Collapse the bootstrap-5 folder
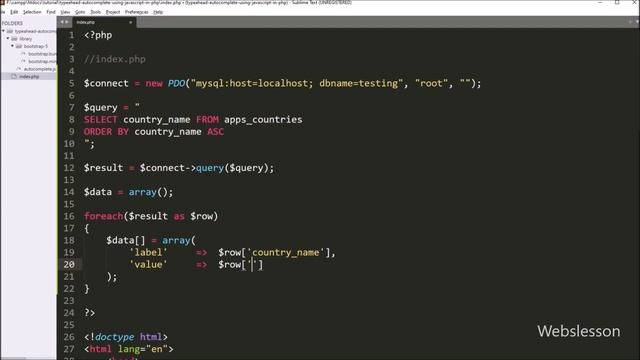The height and width of the screenshot is (360, 640). pos(12,46)
